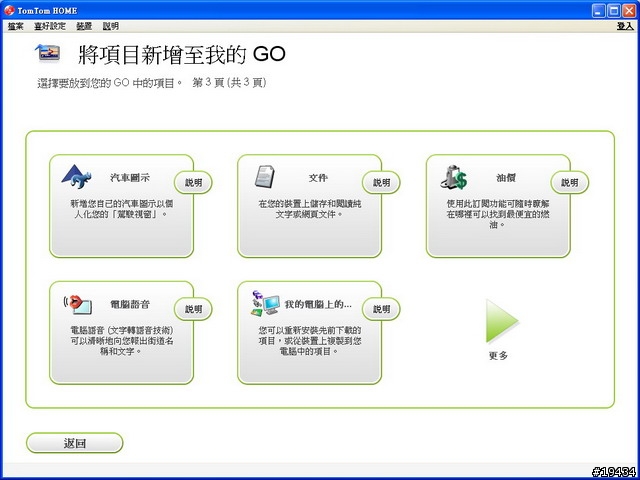This screenshot has height=480, width=640.
Task: Click the 汽車圖示 card description text
Action: click(x=122, y=208)
